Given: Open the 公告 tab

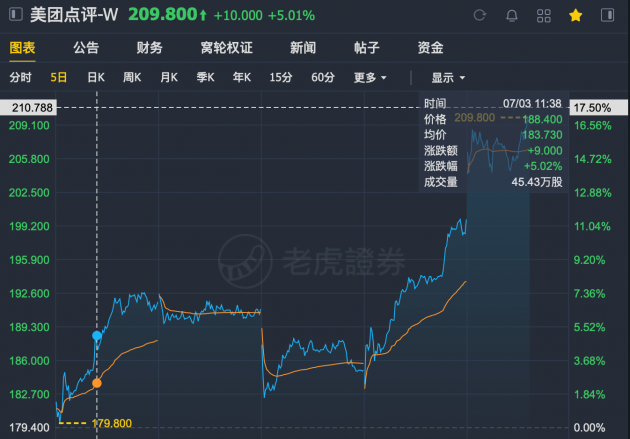Looking at the screenshot, I should point(86,48).
